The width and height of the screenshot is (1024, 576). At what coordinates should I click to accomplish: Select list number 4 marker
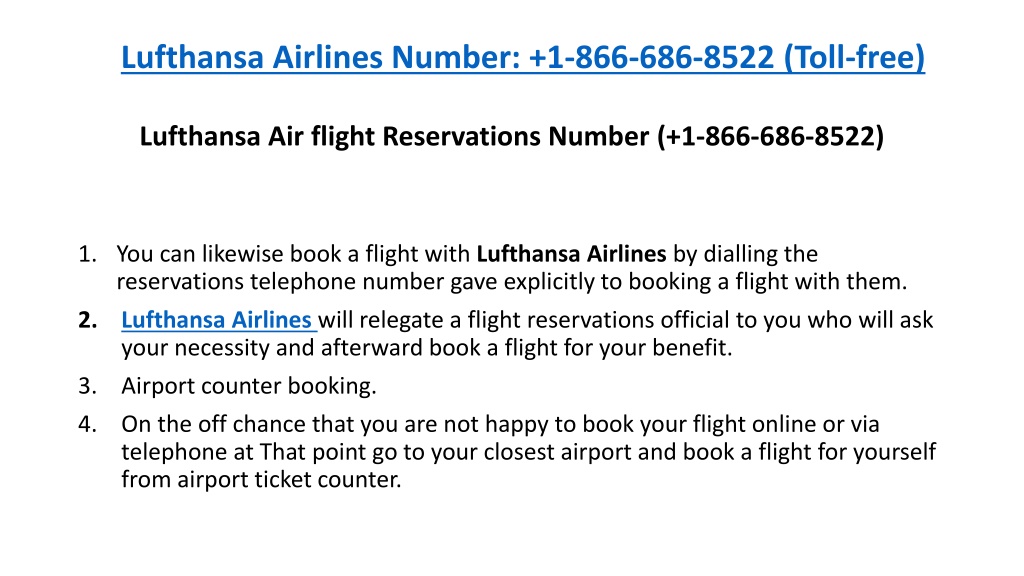coord(88,424)
